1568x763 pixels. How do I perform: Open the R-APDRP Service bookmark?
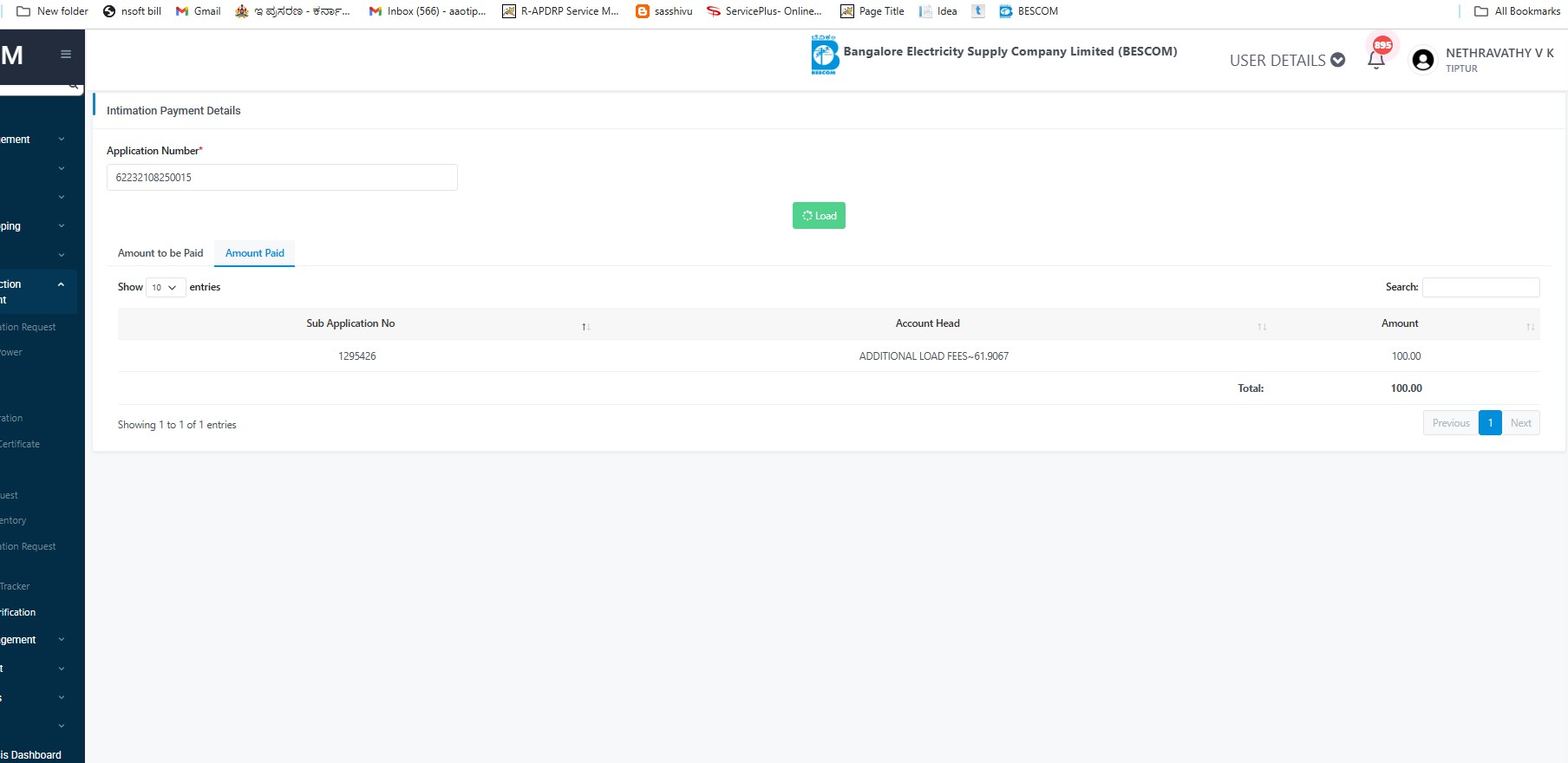(560, 11)
